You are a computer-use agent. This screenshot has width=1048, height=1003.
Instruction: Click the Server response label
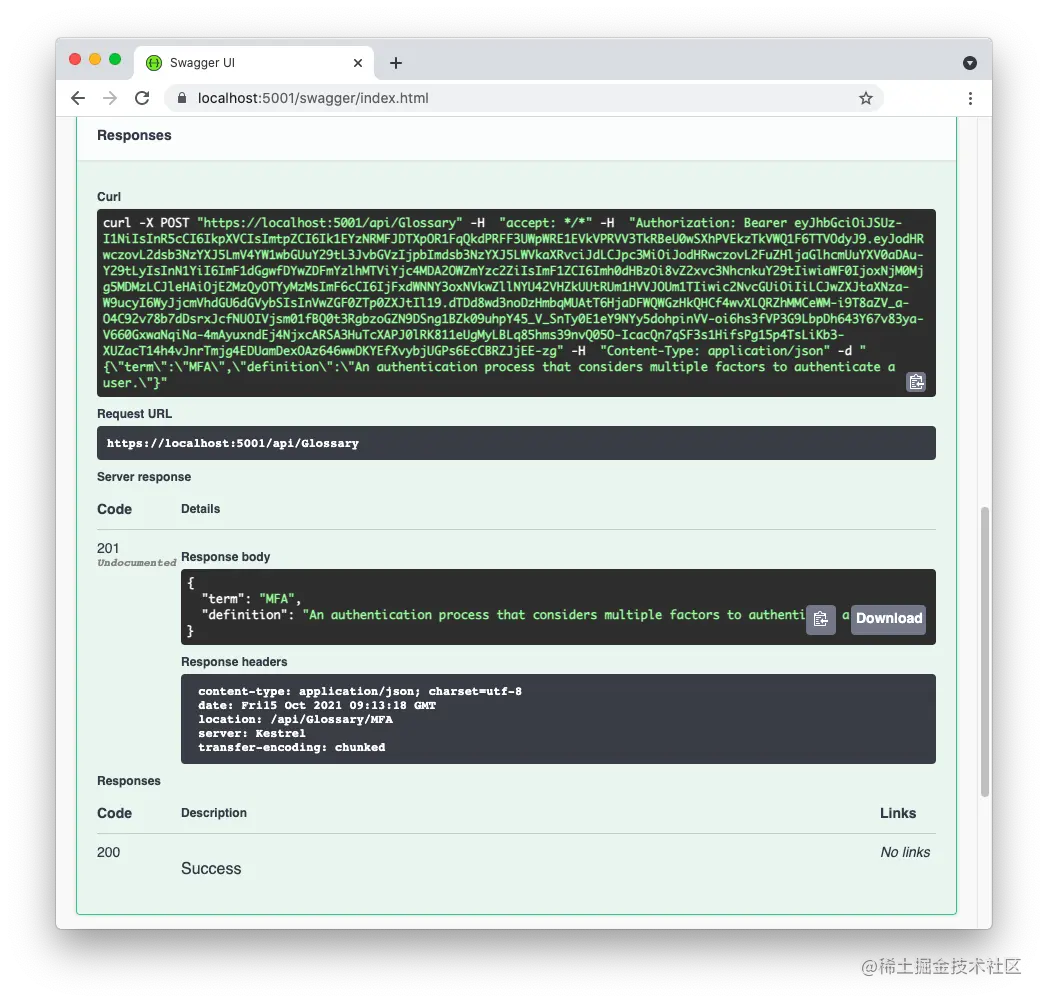click(144, 476)
